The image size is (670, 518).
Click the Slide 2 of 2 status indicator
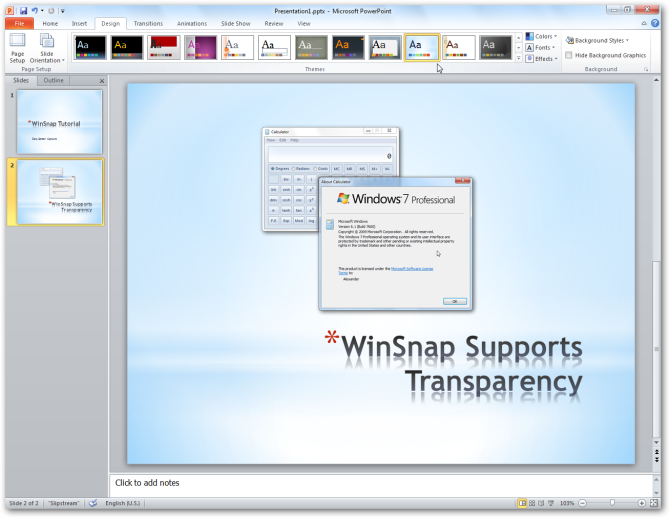(x=24, y=503)
